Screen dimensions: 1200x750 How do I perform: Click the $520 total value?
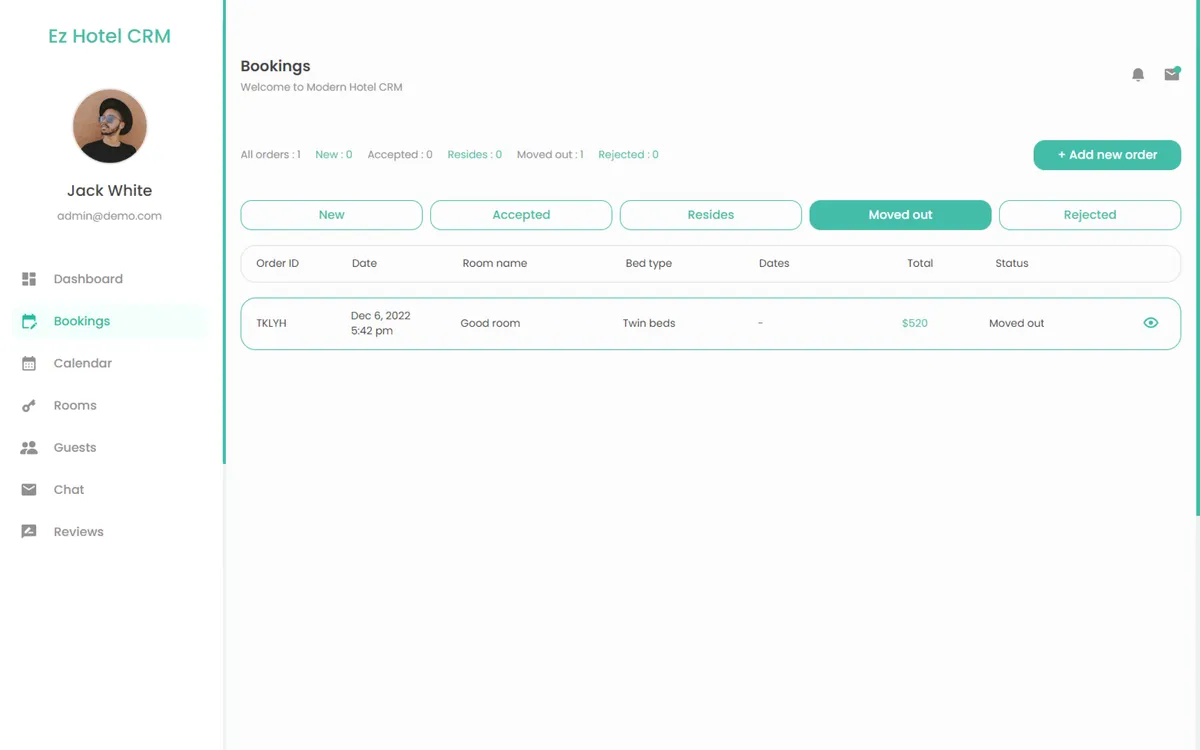click(914, 324)
